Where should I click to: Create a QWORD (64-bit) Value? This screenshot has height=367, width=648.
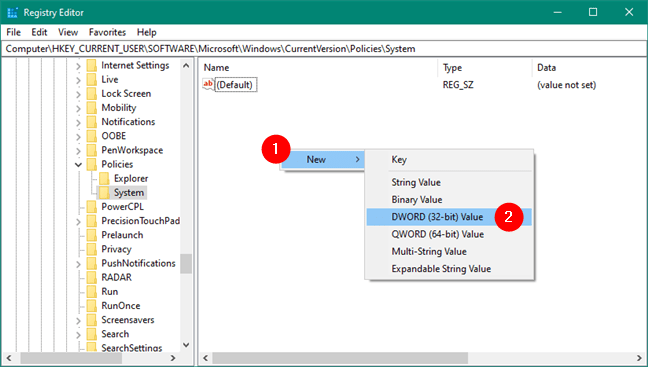click(449, 234)
